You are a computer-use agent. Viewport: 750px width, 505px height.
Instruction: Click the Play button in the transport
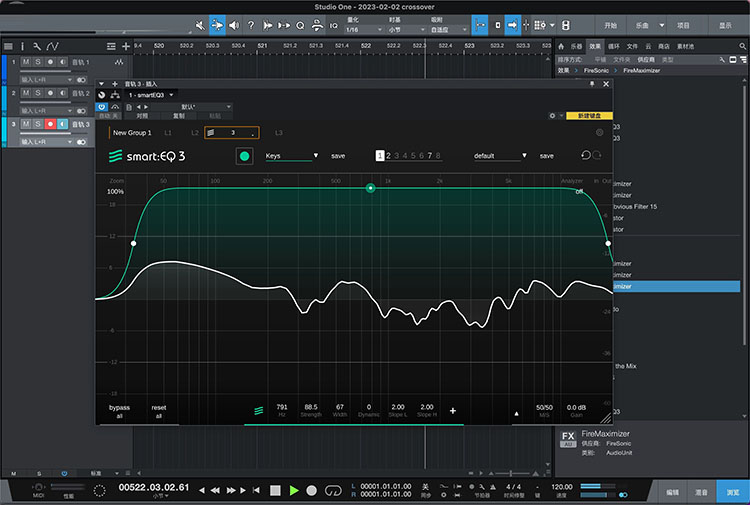(294, 490)
